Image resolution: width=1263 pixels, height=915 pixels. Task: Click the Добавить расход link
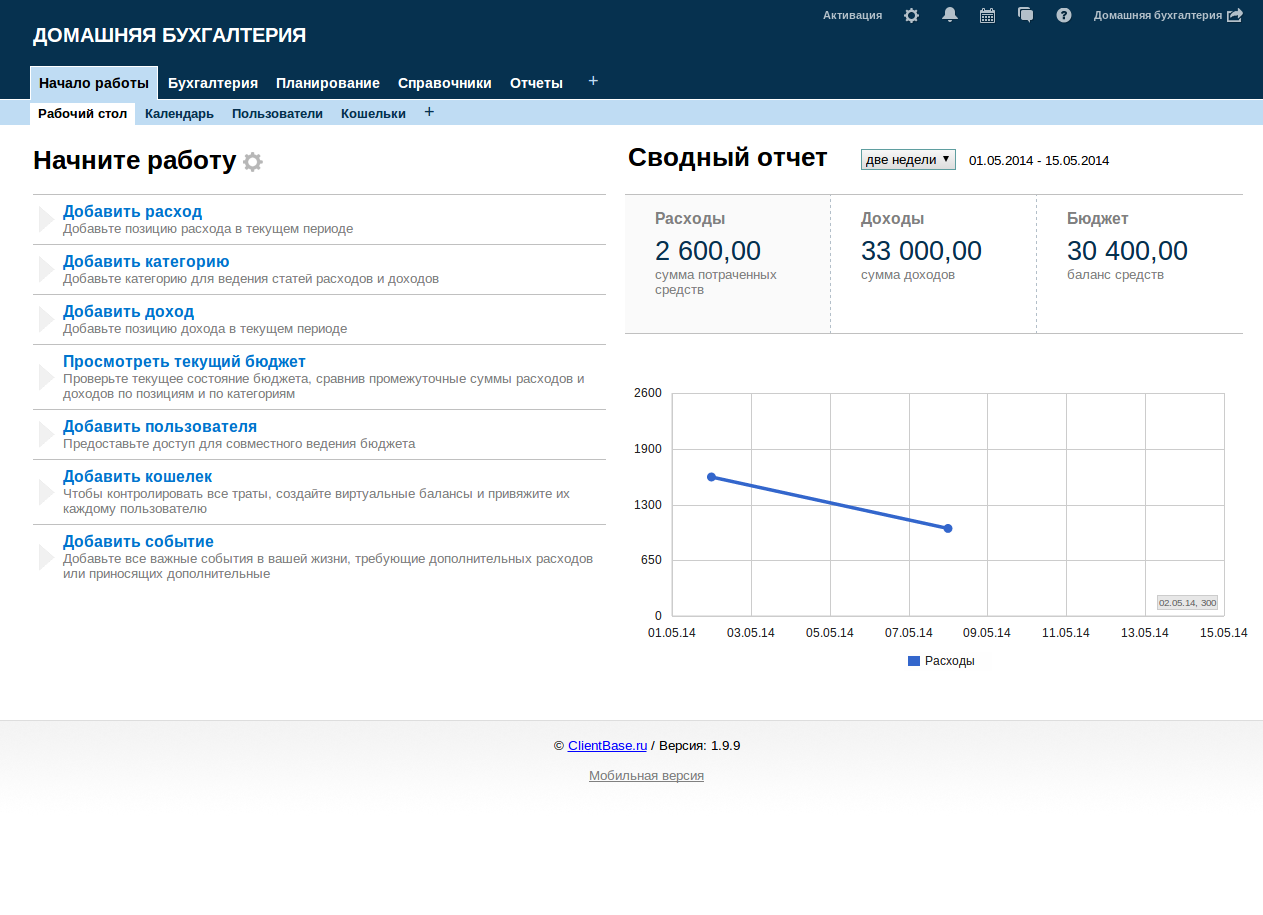tap(132, 212)
